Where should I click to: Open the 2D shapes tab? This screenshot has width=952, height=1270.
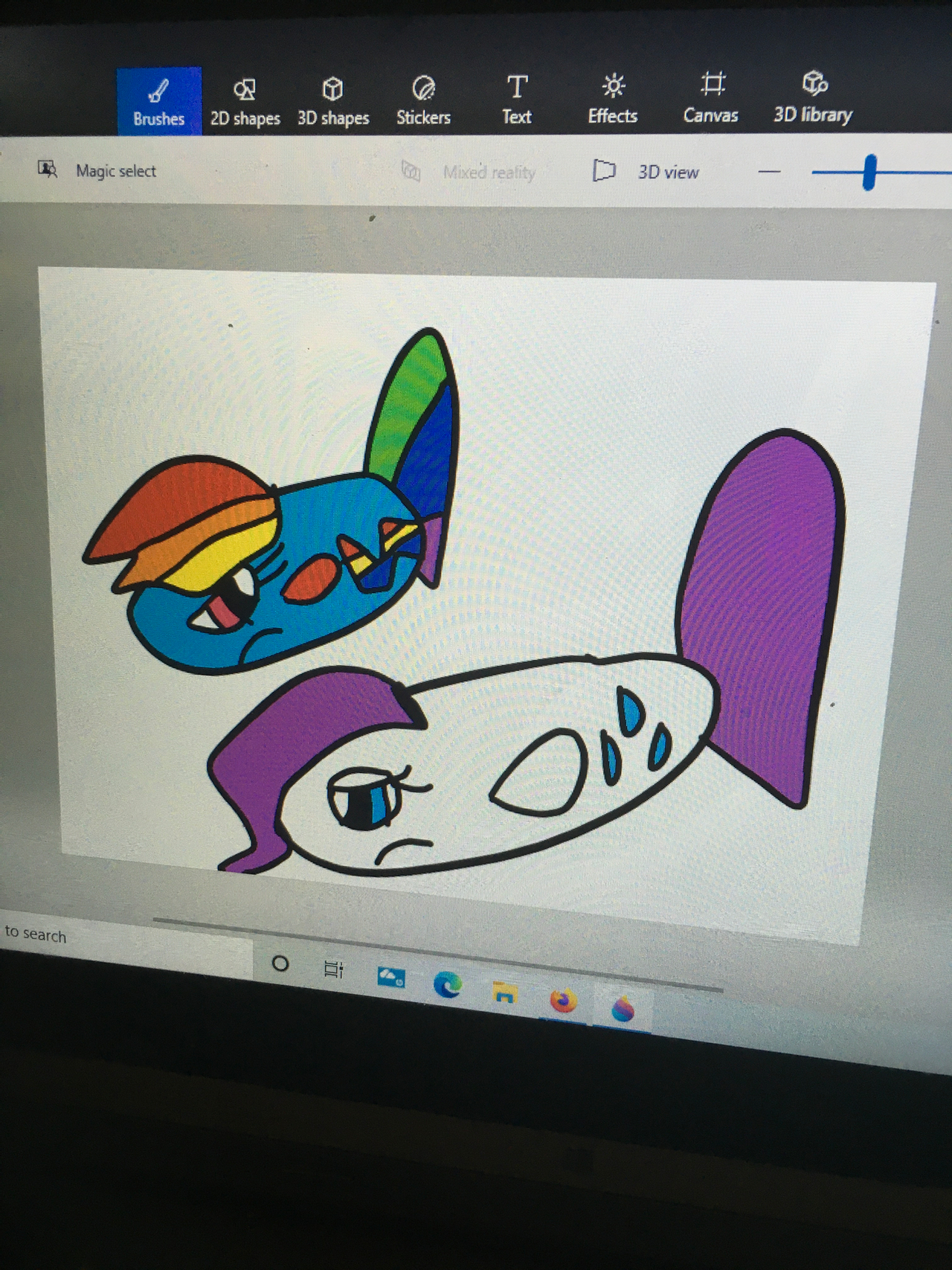245,102
